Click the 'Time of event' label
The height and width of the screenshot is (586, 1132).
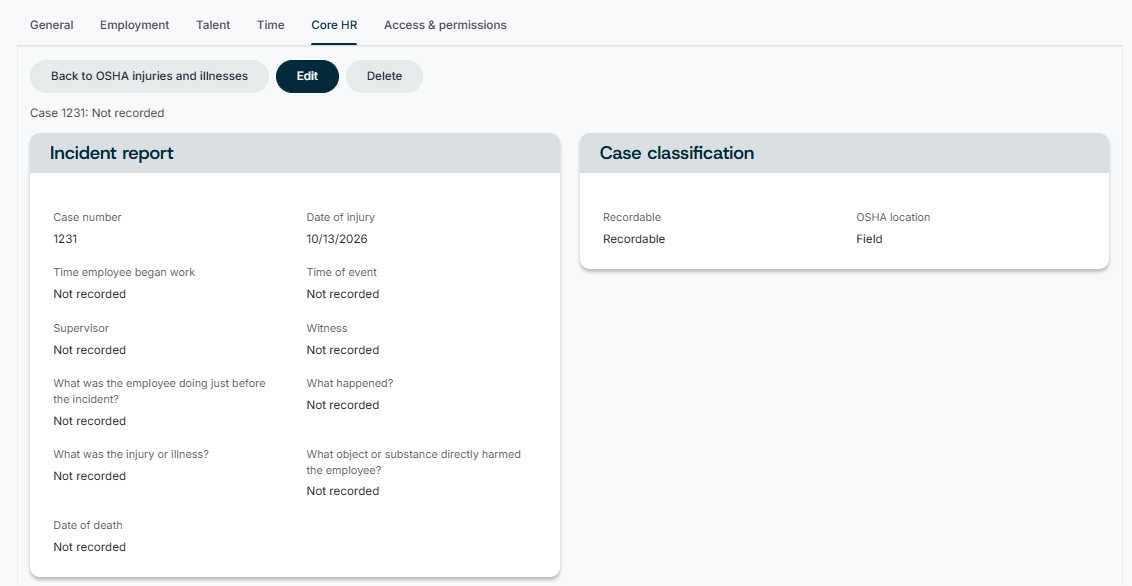point(341,272)
